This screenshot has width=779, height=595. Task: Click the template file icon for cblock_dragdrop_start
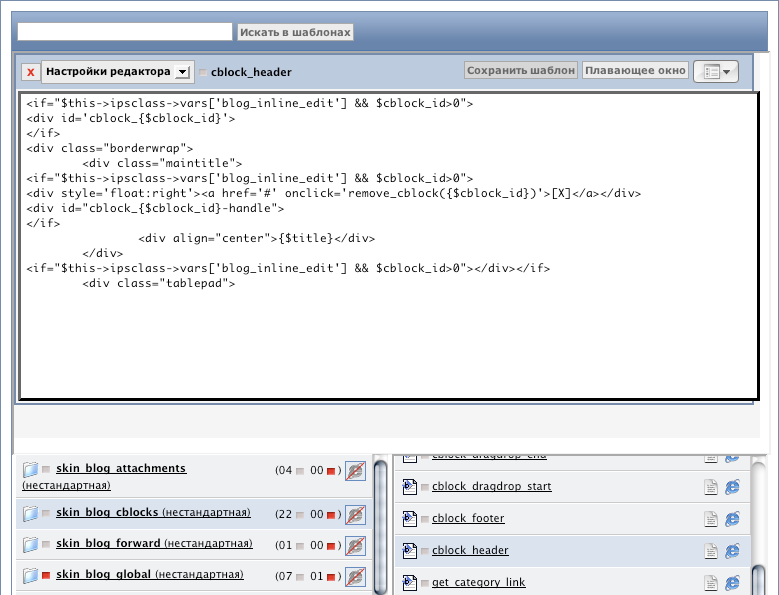[x=409, y=486]
